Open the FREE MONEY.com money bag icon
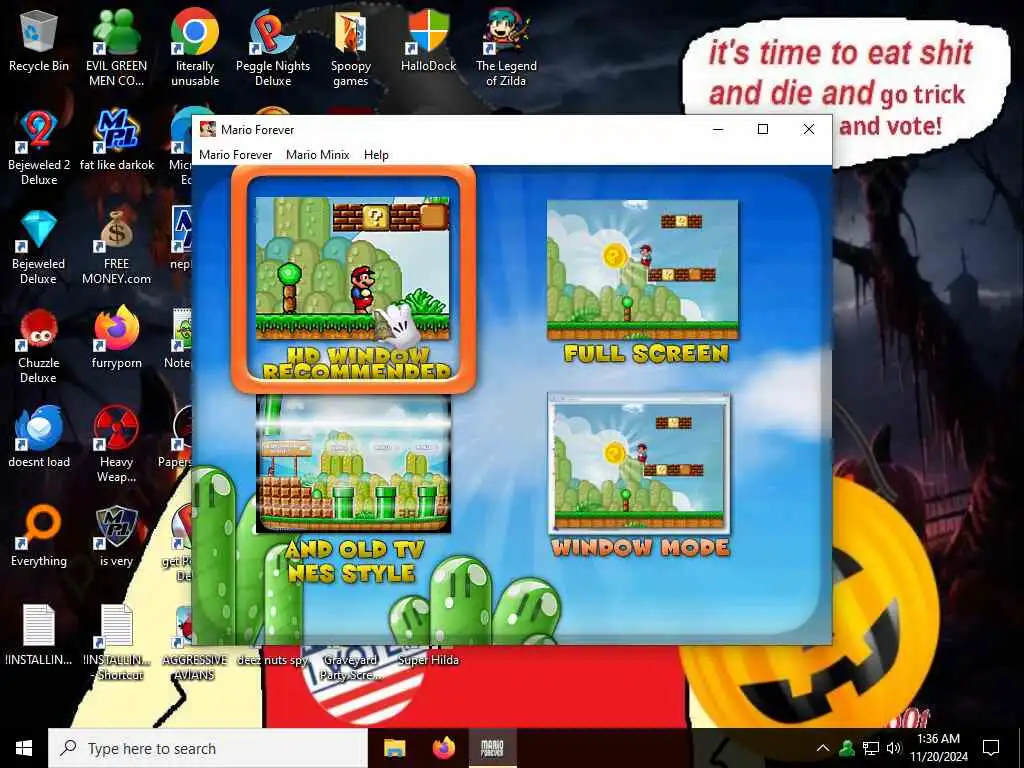 pyautogui.click(x=116, y=247)
